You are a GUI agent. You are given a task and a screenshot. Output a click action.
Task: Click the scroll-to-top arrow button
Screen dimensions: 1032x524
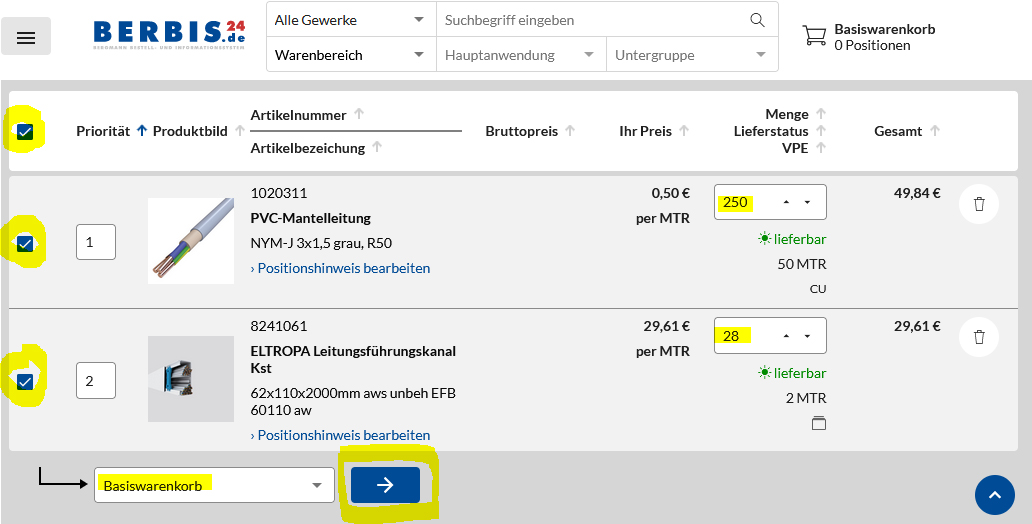994,495
